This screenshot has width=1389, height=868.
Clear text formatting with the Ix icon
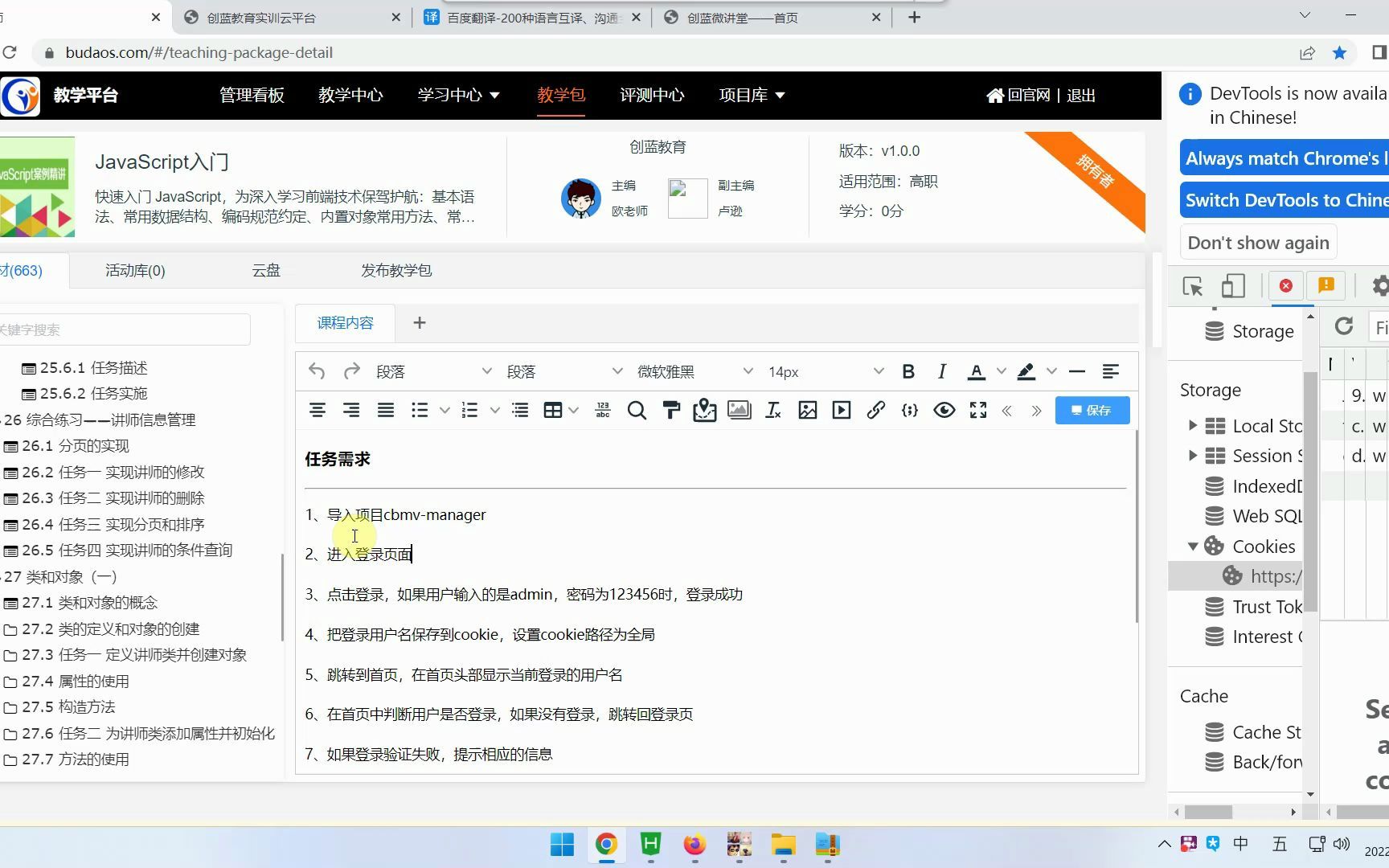(x=772, y=410)
